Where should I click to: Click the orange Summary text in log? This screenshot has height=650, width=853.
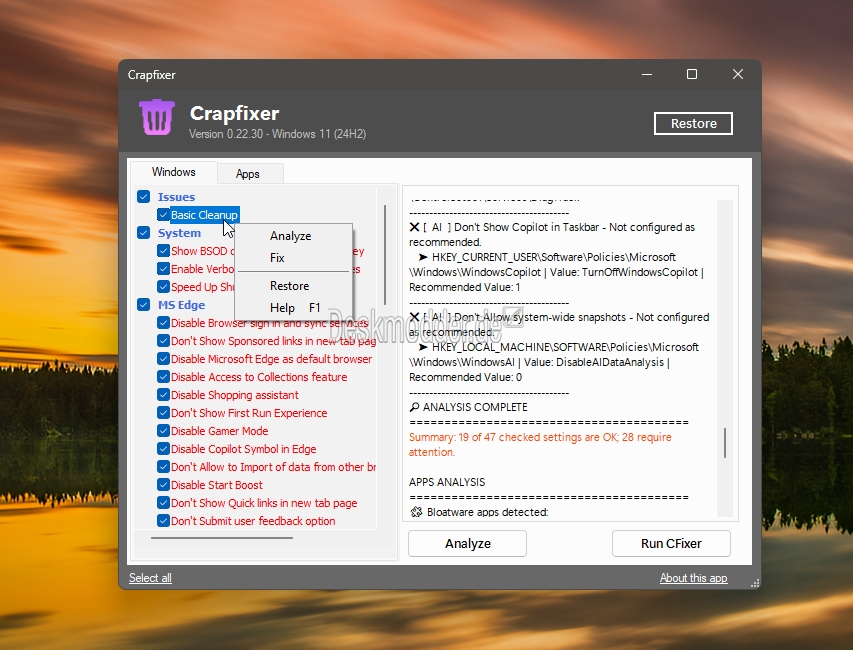click(540, 444)
